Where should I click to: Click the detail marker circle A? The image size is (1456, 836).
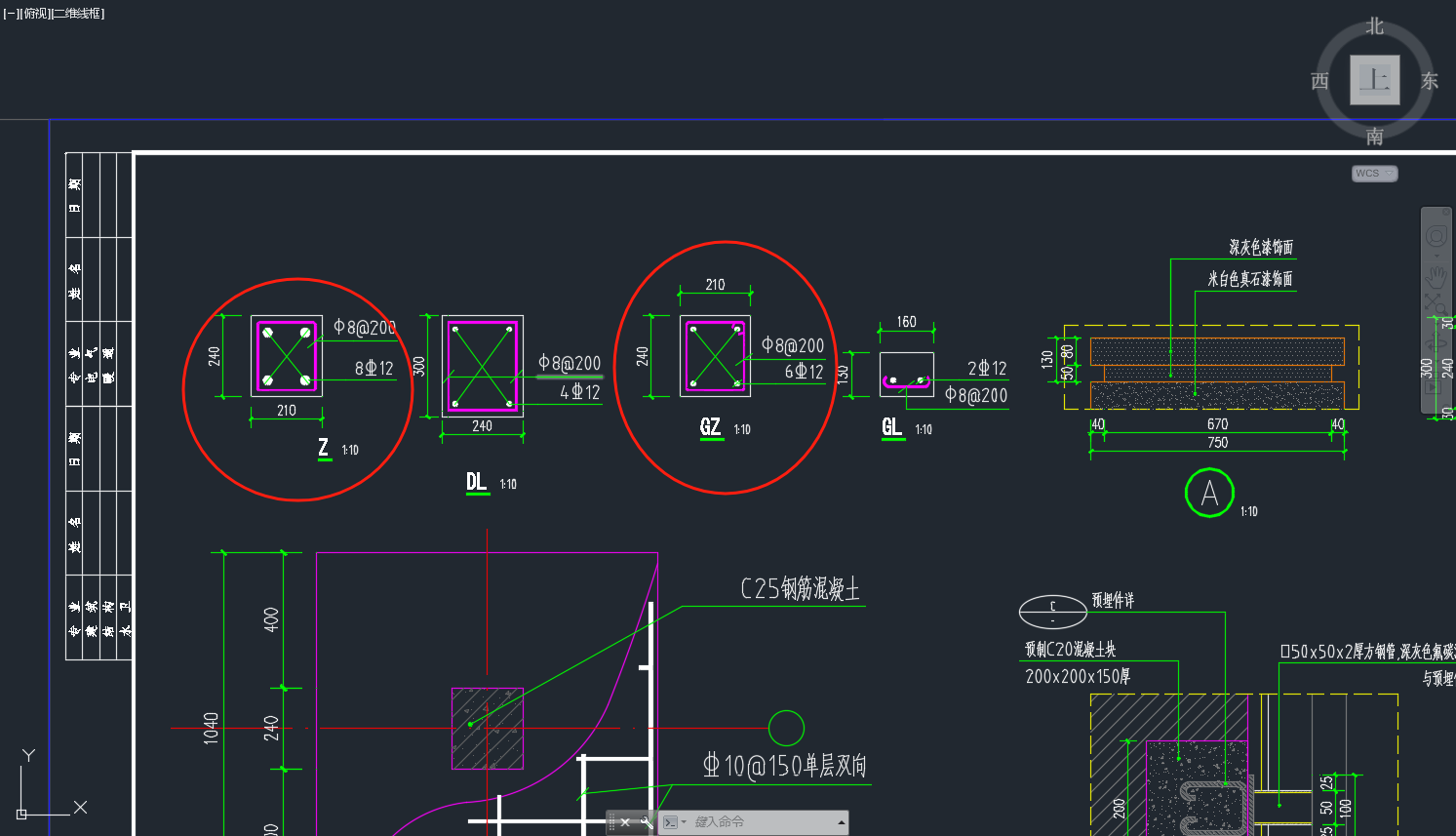pyautogui.click(x=1209, y=493)
